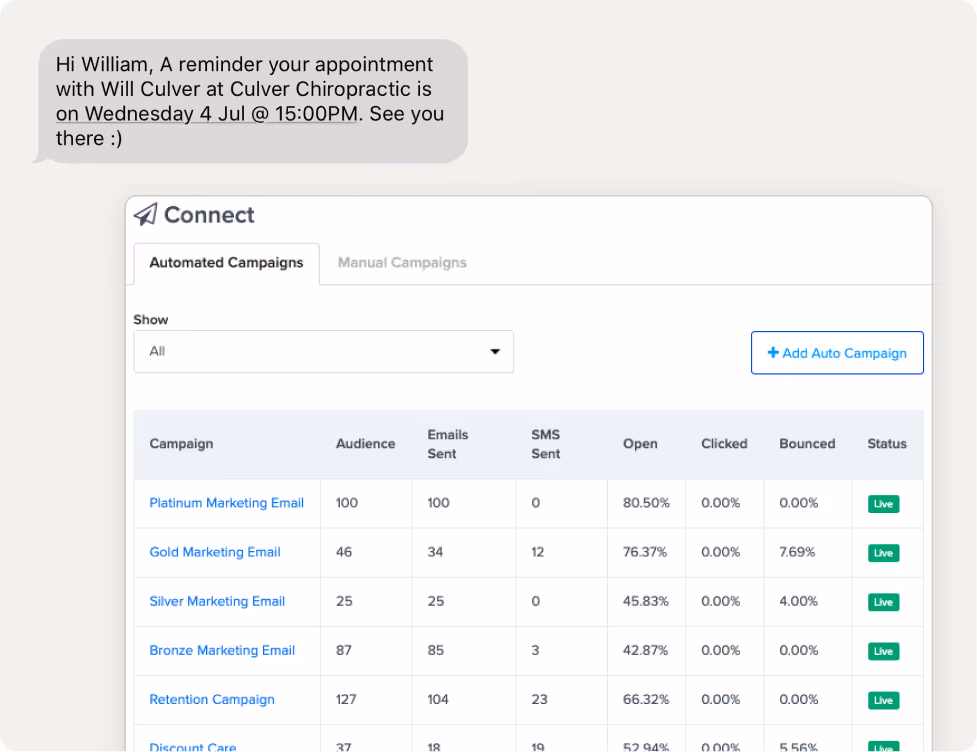Viewport: 977px width, 752px height.
Task: Click the emails sent value 85
Action: [x=436, y=650]
